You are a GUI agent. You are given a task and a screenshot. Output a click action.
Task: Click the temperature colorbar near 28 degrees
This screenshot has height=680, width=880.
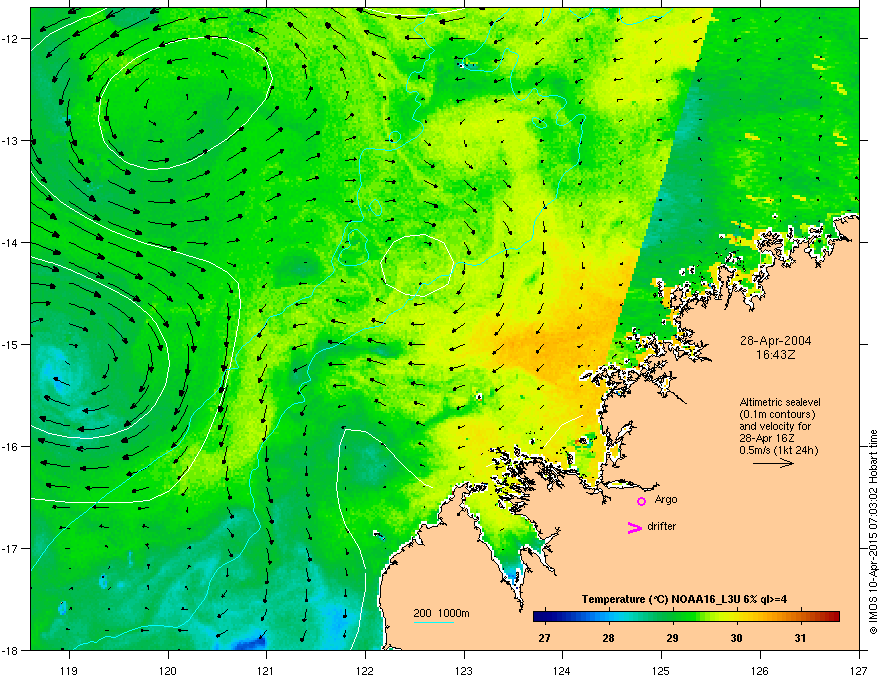tap(608, 617)
